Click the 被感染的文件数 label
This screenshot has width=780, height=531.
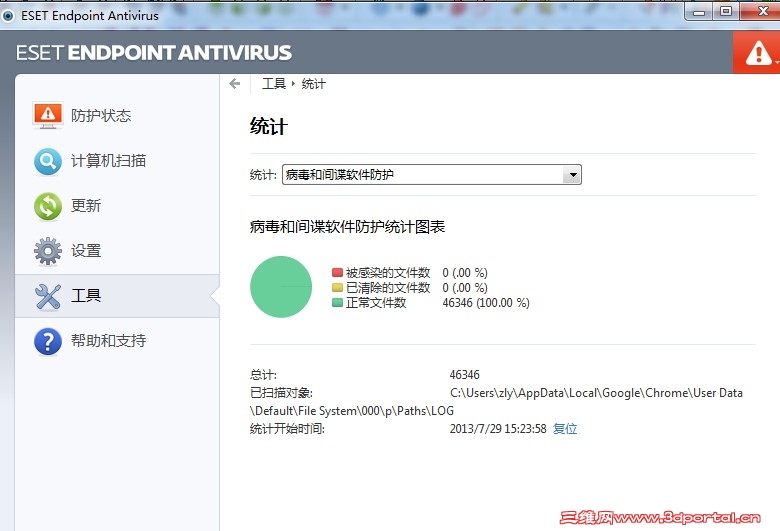click(x=388, y=273)
